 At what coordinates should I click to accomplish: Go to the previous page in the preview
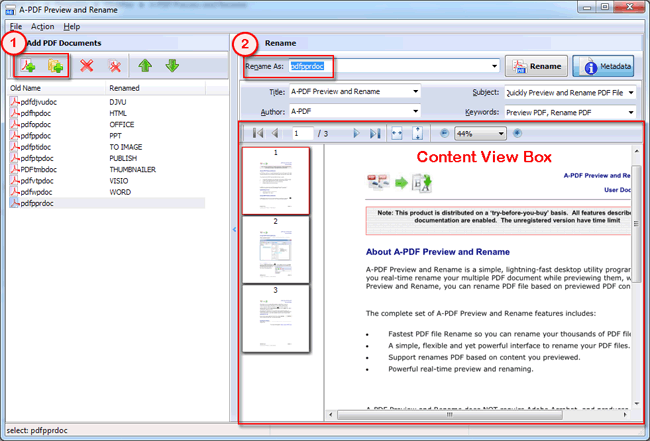point(275,133)
